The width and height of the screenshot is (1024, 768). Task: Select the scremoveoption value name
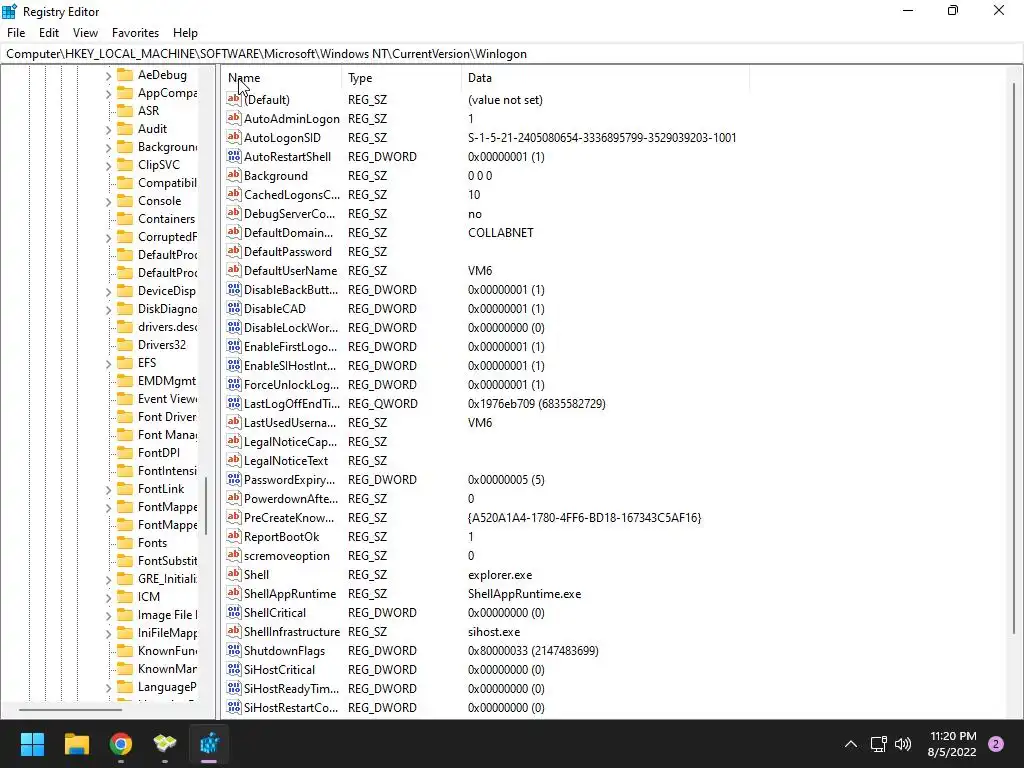click(x=286, y=555)
